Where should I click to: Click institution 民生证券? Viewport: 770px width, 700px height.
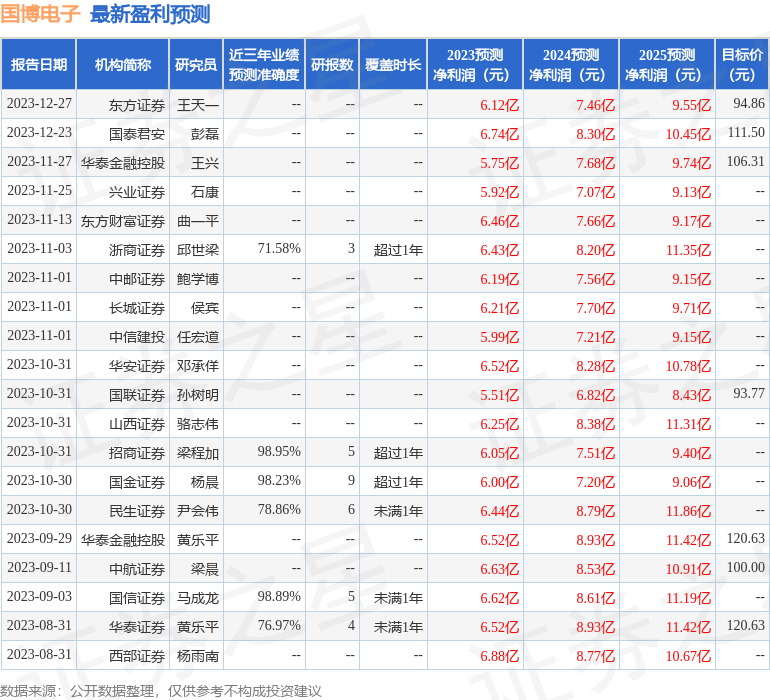[137, 511]
